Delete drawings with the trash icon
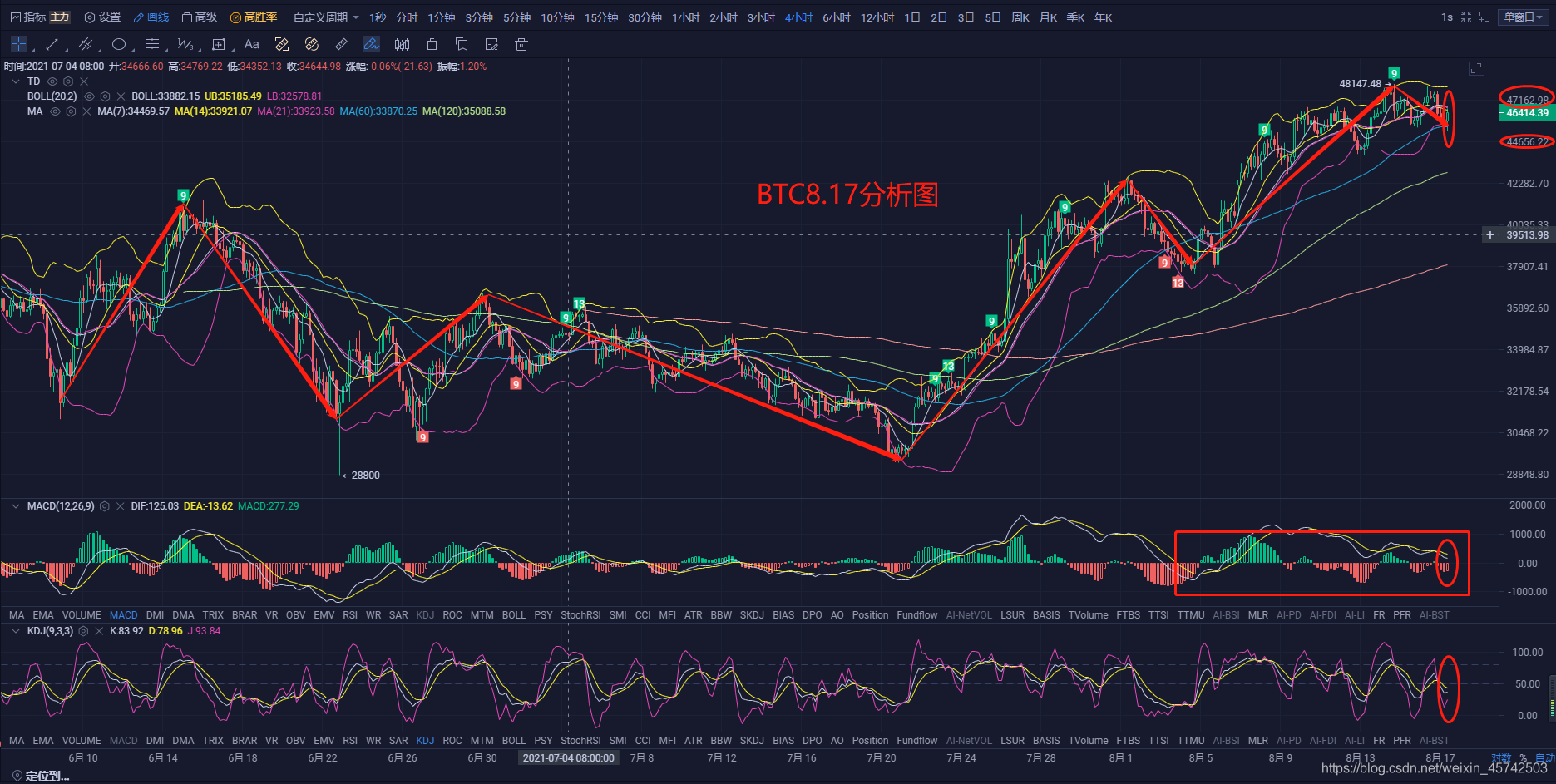 (x=521, y=44)
